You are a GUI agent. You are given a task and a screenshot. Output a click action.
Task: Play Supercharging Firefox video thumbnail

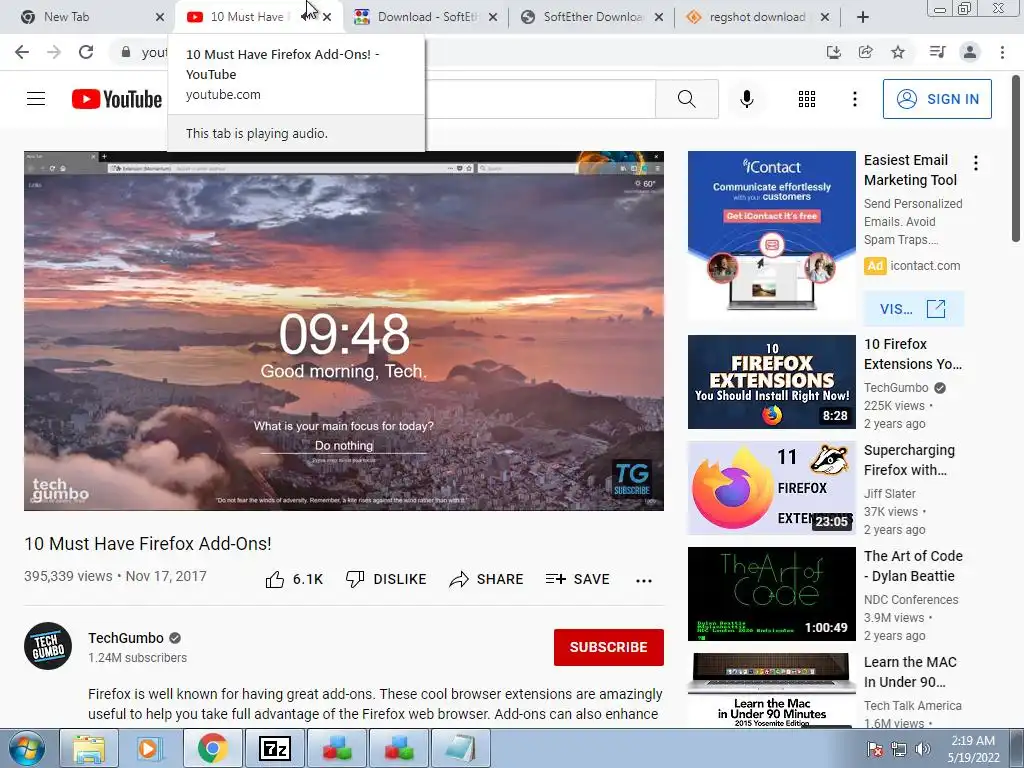coord(771,488)
